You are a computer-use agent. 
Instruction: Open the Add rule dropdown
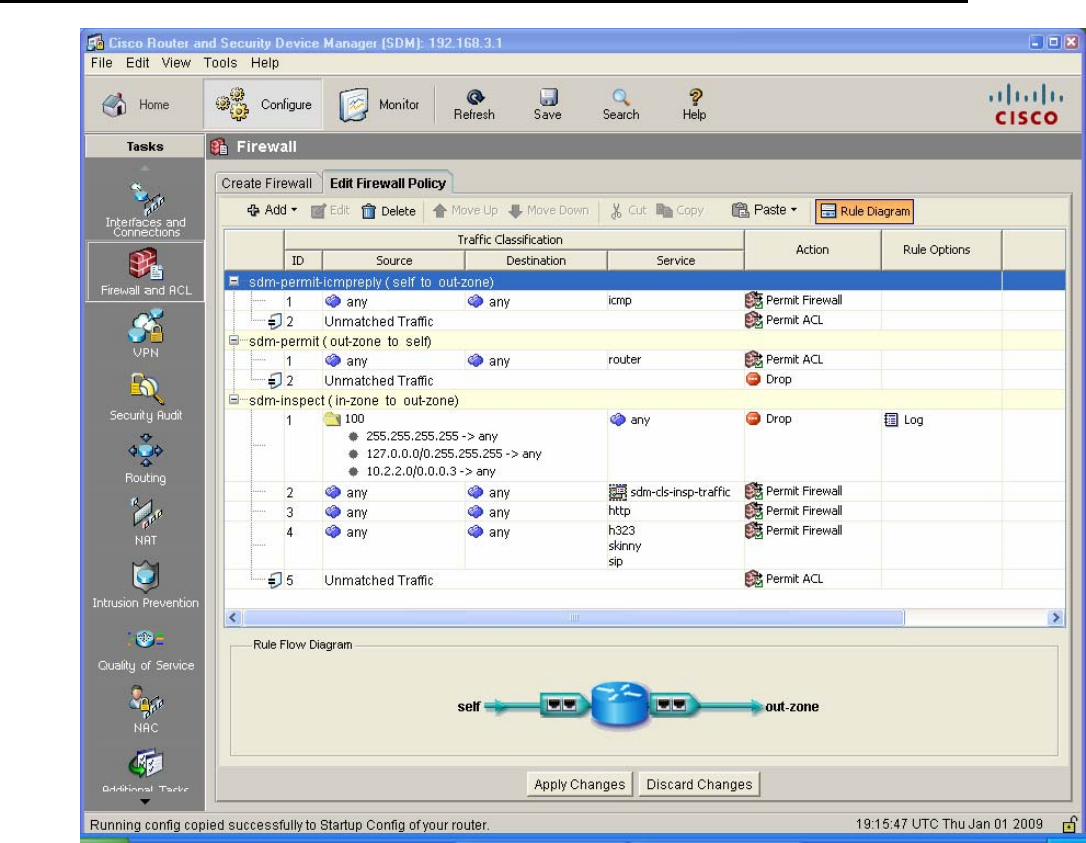click(x=272, y=210)
